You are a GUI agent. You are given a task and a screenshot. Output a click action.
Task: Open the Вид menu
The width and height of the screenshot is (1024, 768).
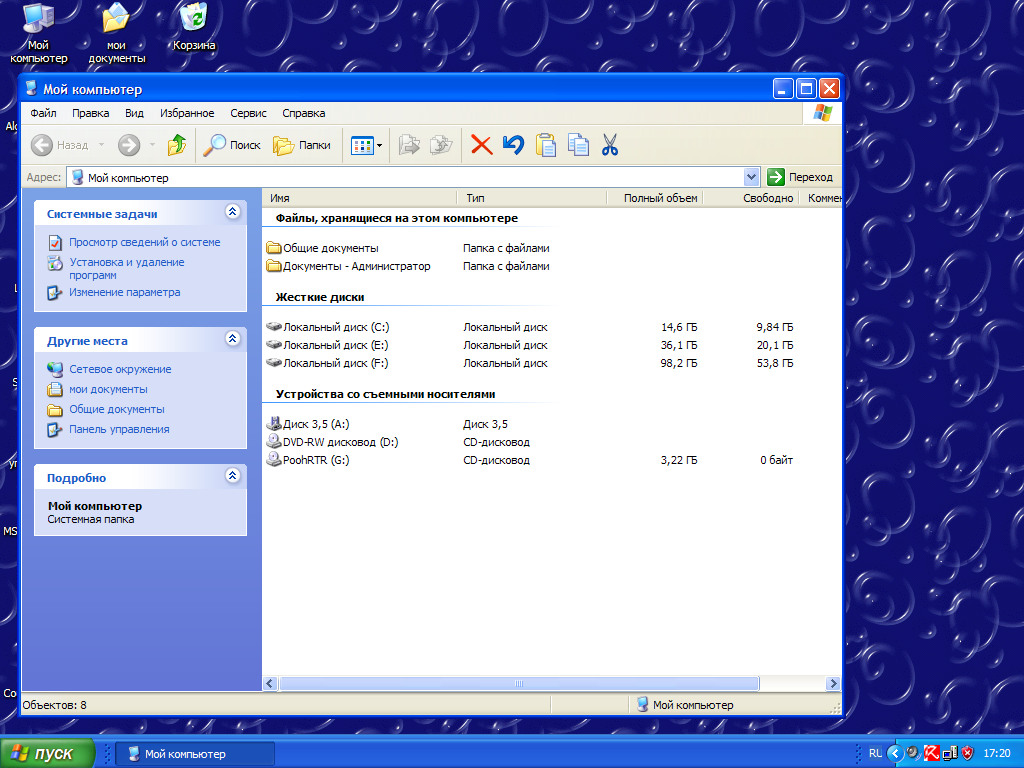134,113
